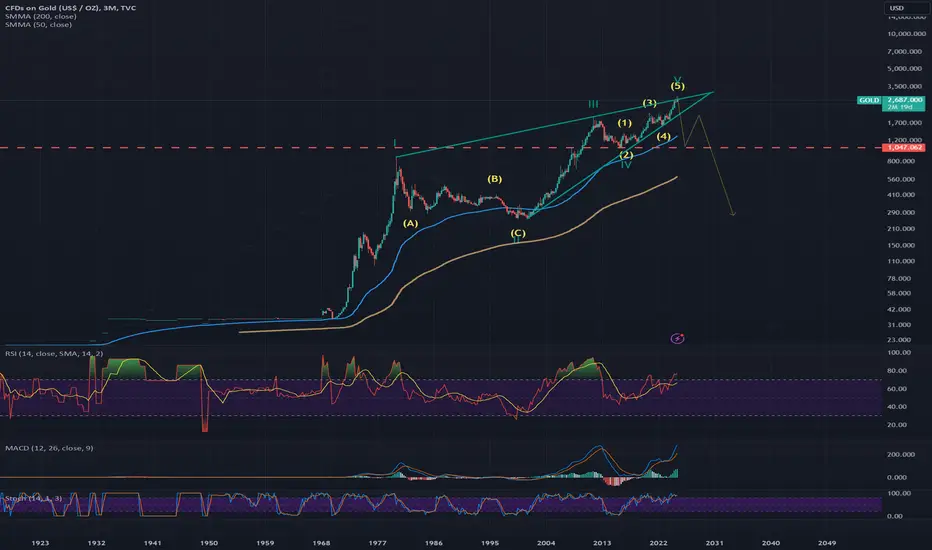Select the yellow (4) wave label

pyautogui.click(x=663, y=136)
